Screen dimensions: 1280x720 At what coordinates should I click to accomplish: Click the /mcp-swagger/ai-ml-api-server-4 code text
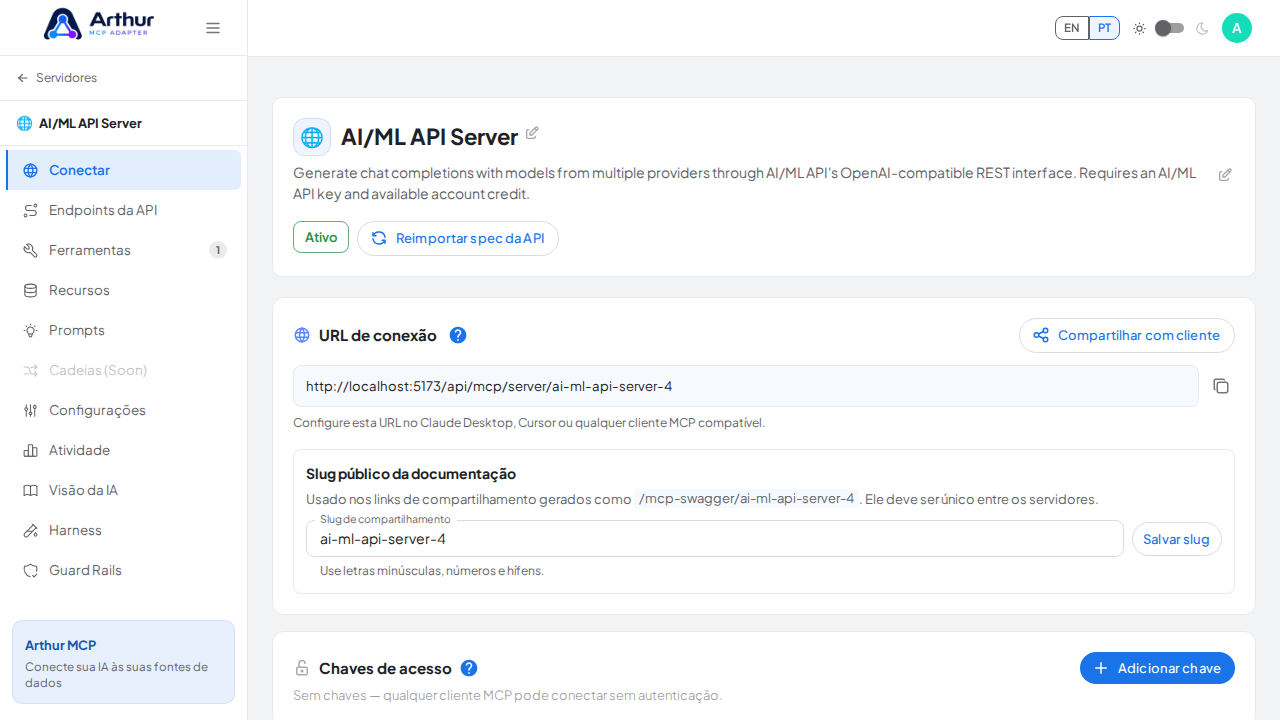click(x=746, y=498)
